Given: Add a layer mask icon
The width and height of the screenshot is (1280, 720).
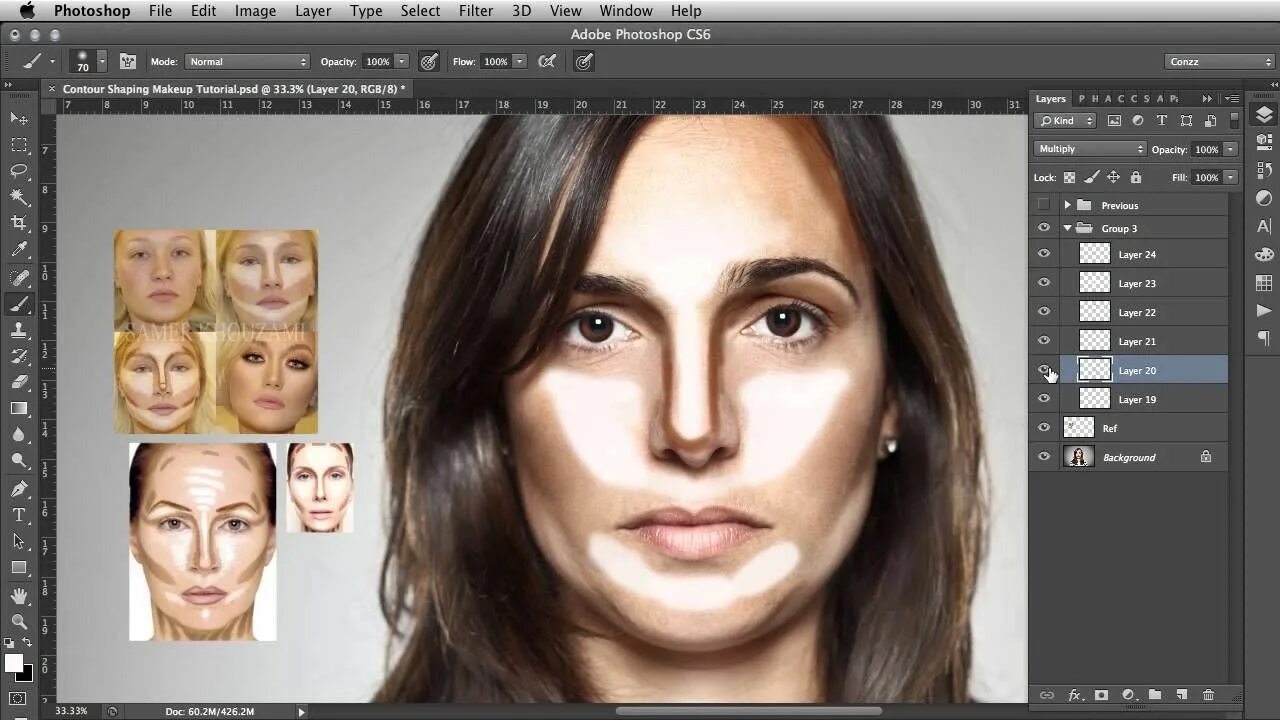Looking at the screenshot, I should pyautogui.click(x=1101, y=695).
